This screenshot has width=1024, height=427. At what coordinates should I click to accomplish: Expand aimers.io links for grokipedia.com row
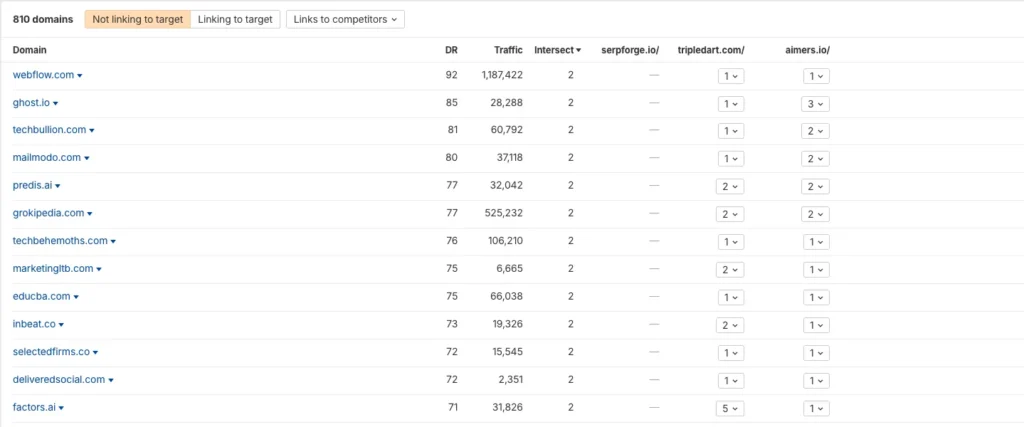(x=816, y=214)
